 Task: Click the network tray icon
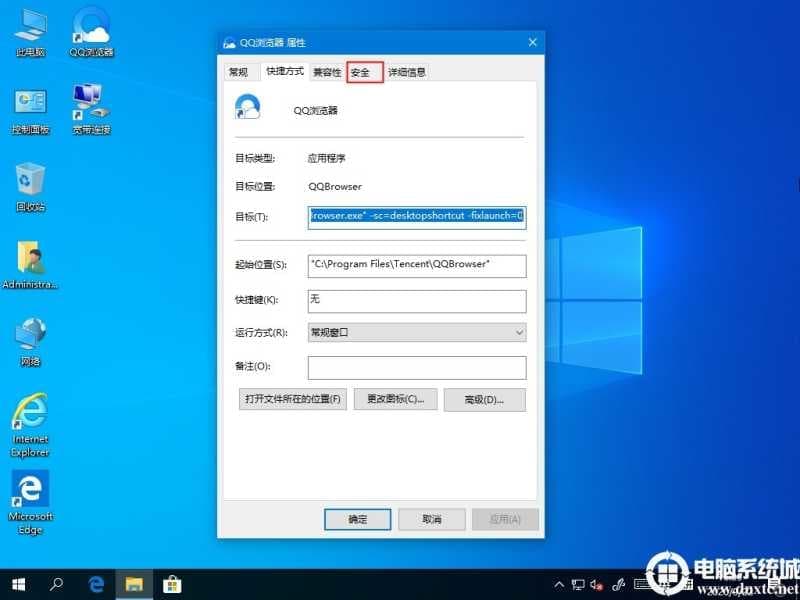pos(578,585)
